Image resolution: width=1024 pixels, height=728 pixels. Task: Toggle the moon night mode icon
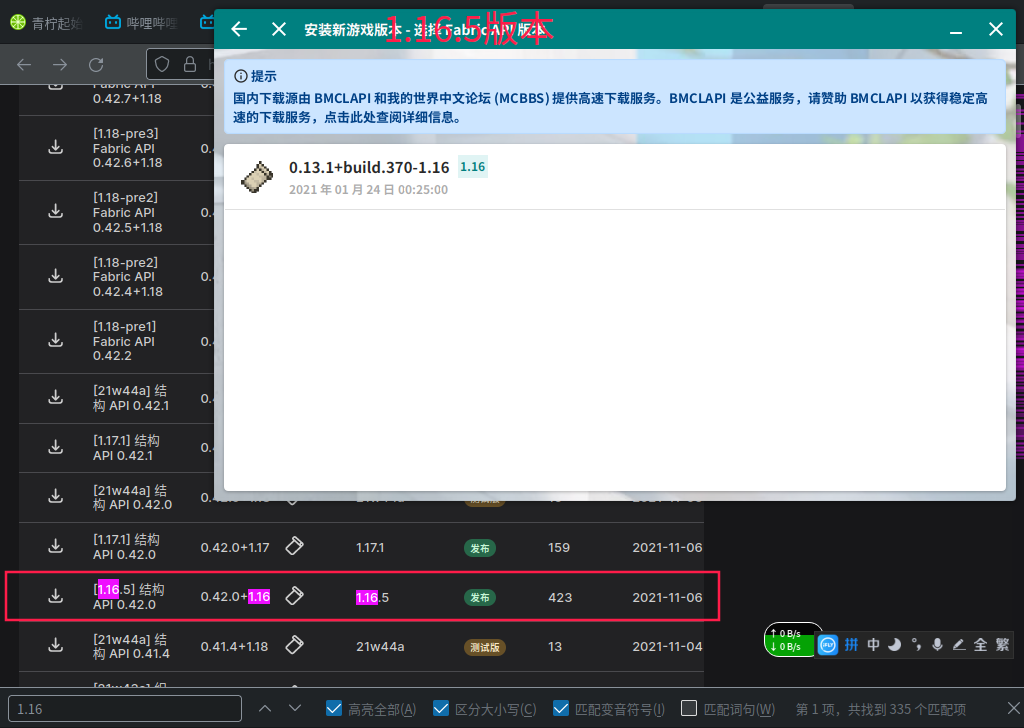[894, 645]
